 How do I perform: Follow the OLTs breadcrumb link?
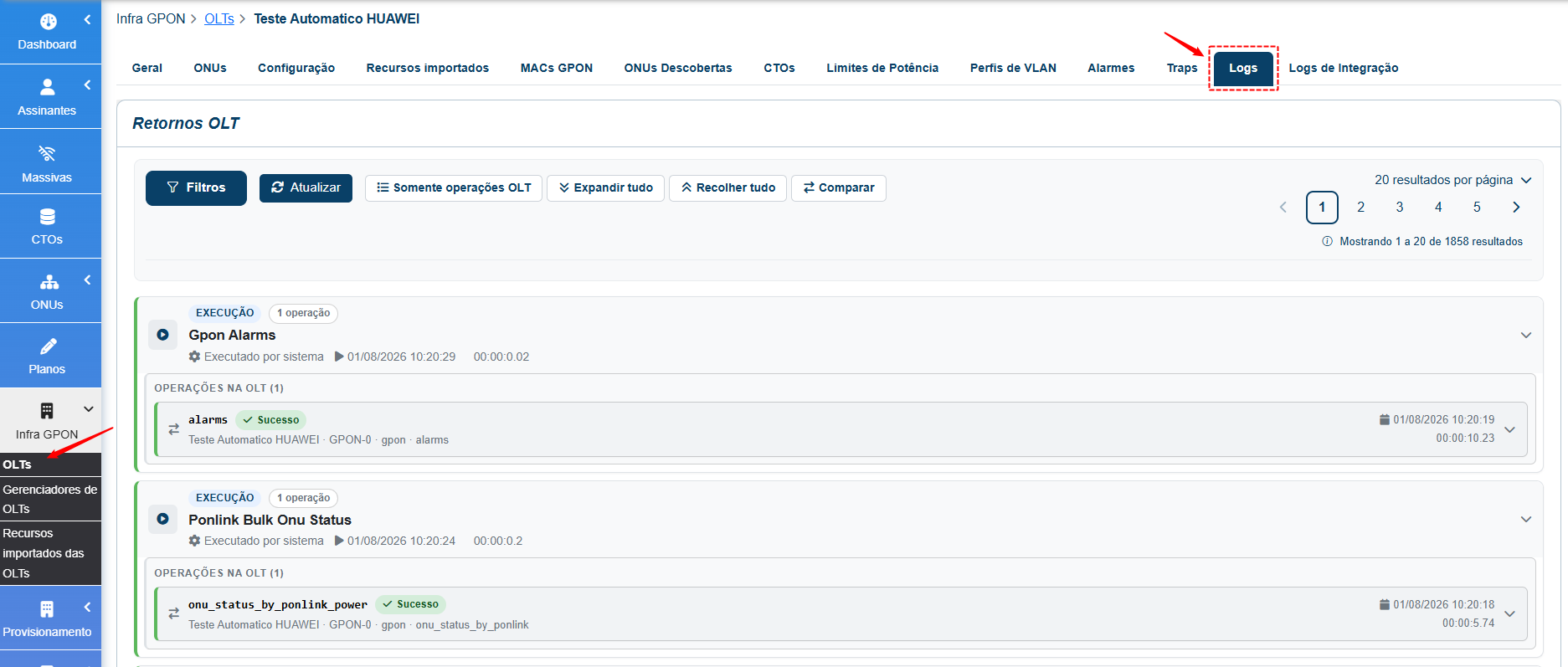219,18
